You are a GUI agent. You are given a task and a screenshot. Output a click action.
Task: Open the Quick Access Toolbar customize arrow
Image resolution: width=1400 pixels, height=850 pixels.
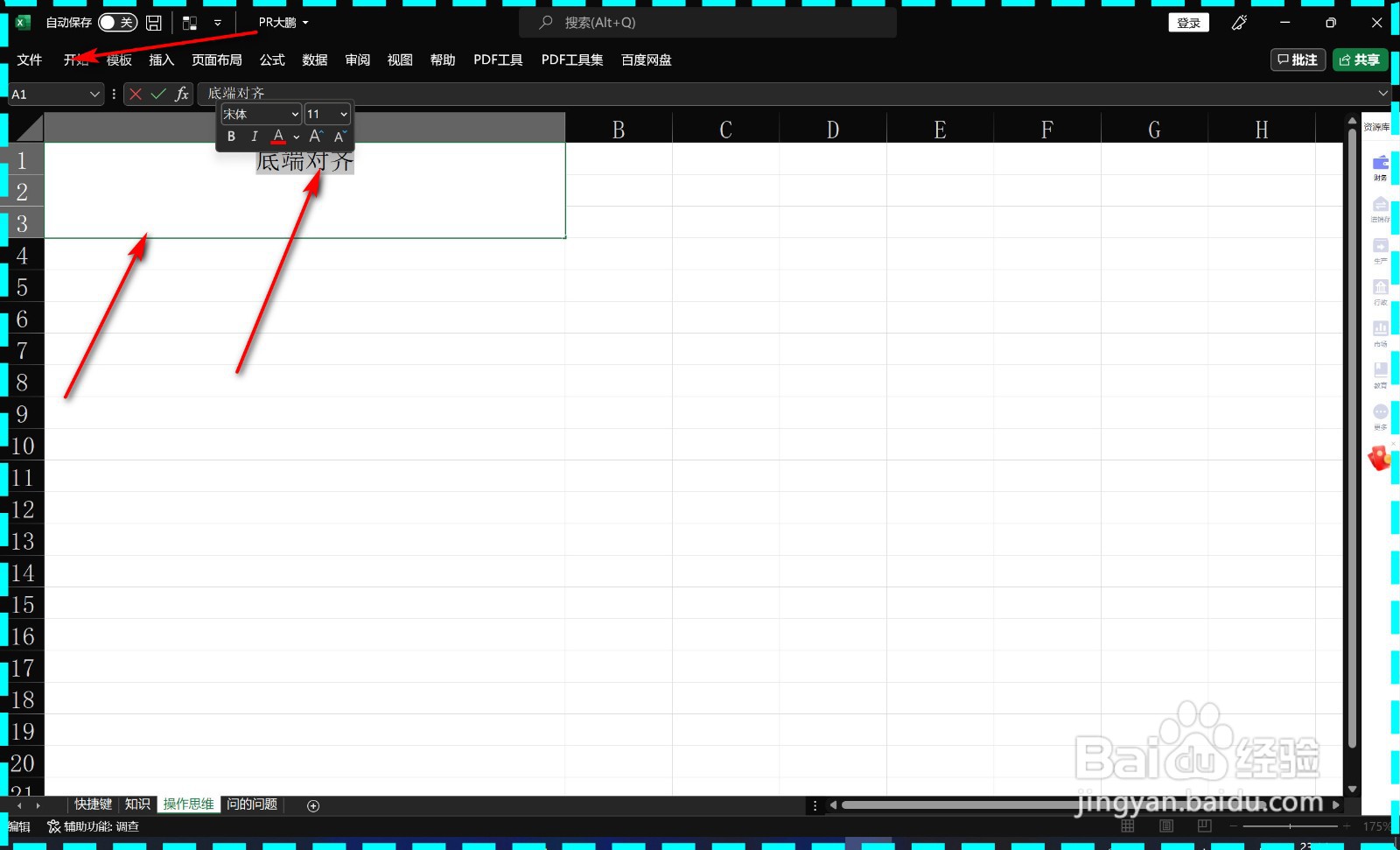(x=218, y=23)
